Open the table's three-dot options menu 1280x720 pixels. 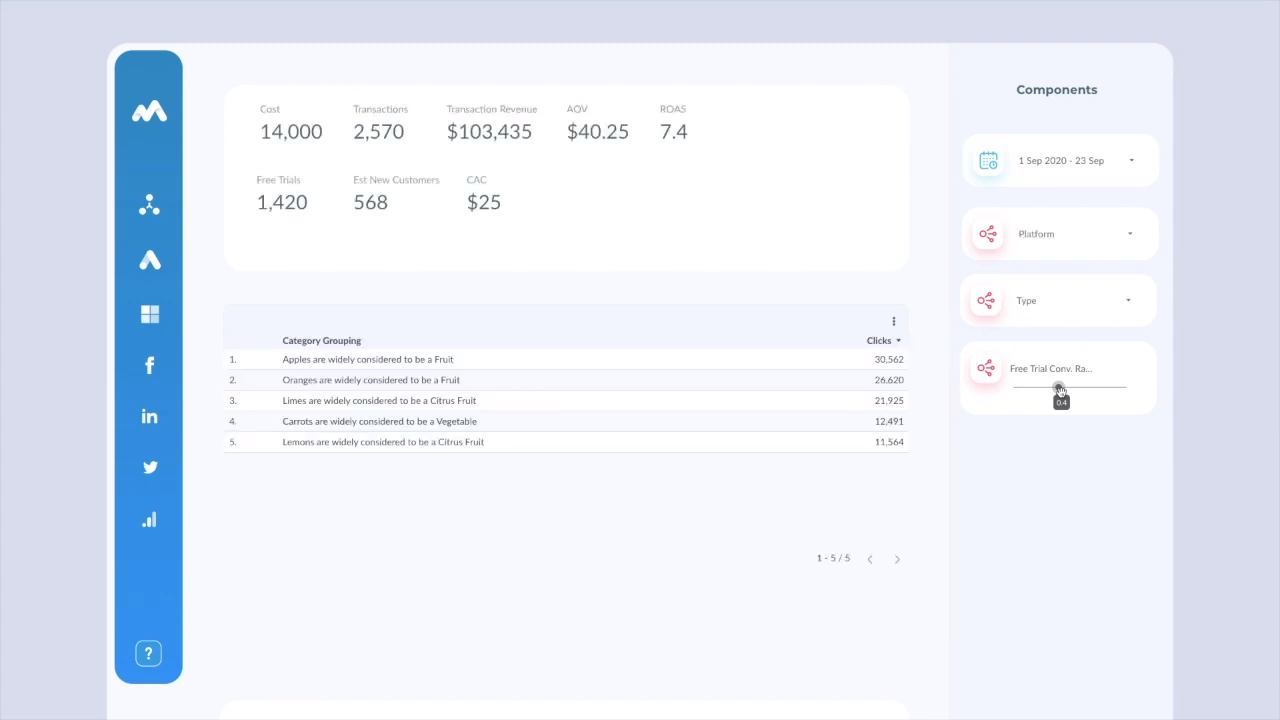(x=894, y=321)
